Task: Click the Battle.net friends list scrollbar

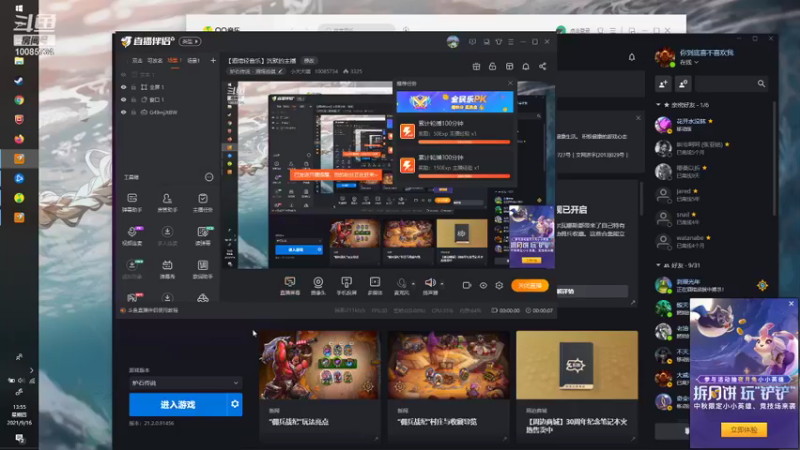Action: (x=774, y=158)
